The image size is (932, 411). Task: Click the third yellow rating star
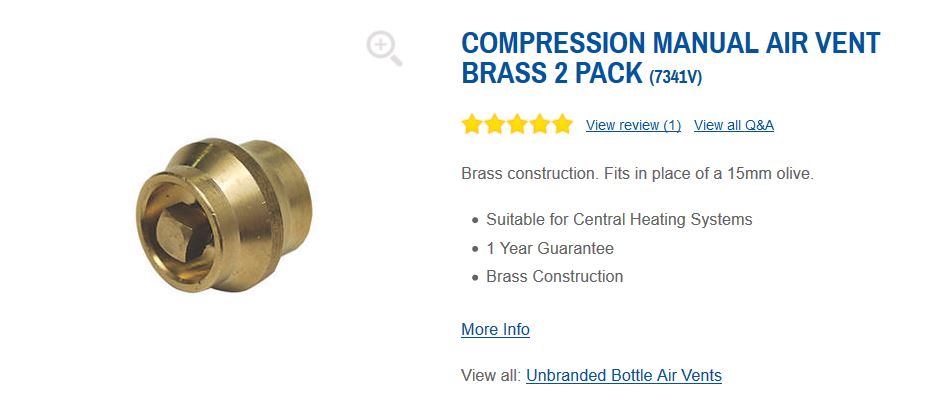tap(517, 125)
